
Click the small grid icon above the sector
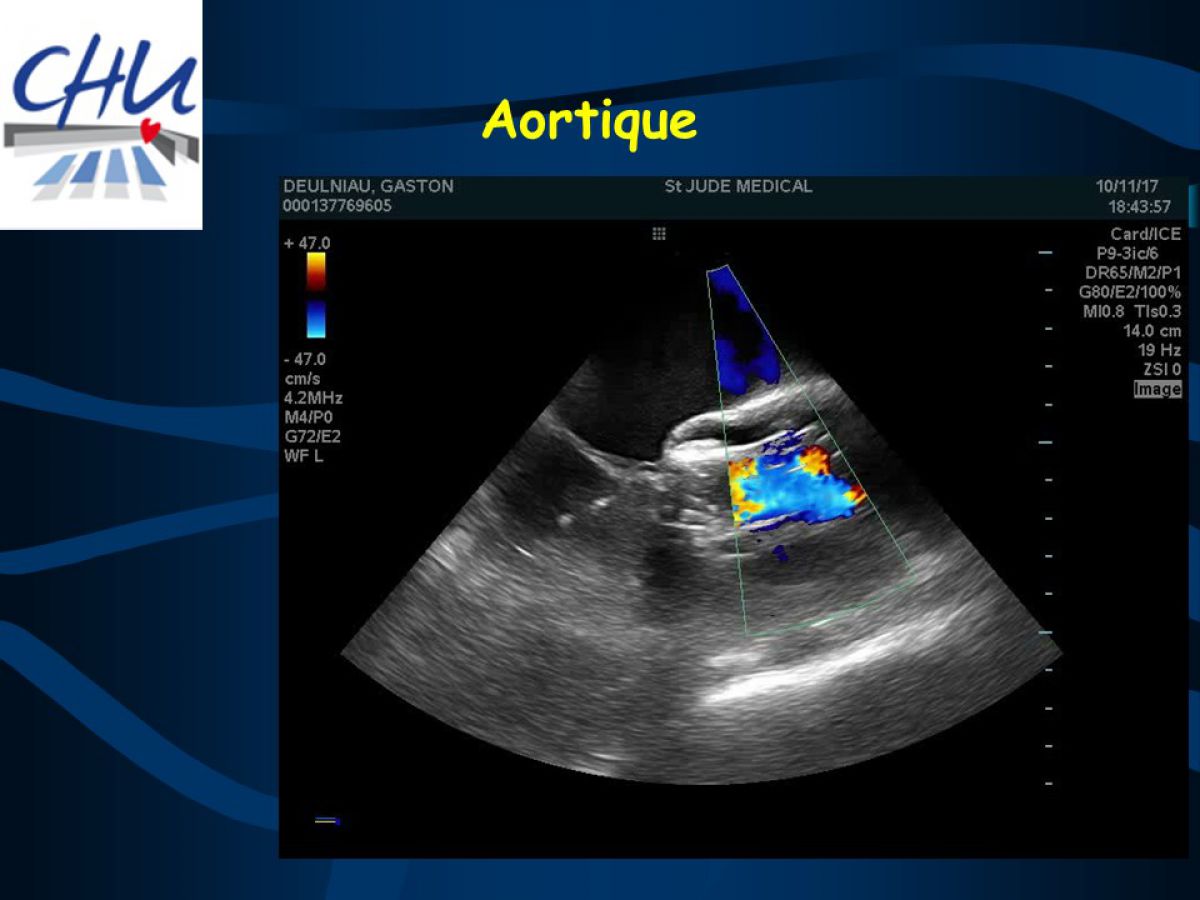coord(658,233)
